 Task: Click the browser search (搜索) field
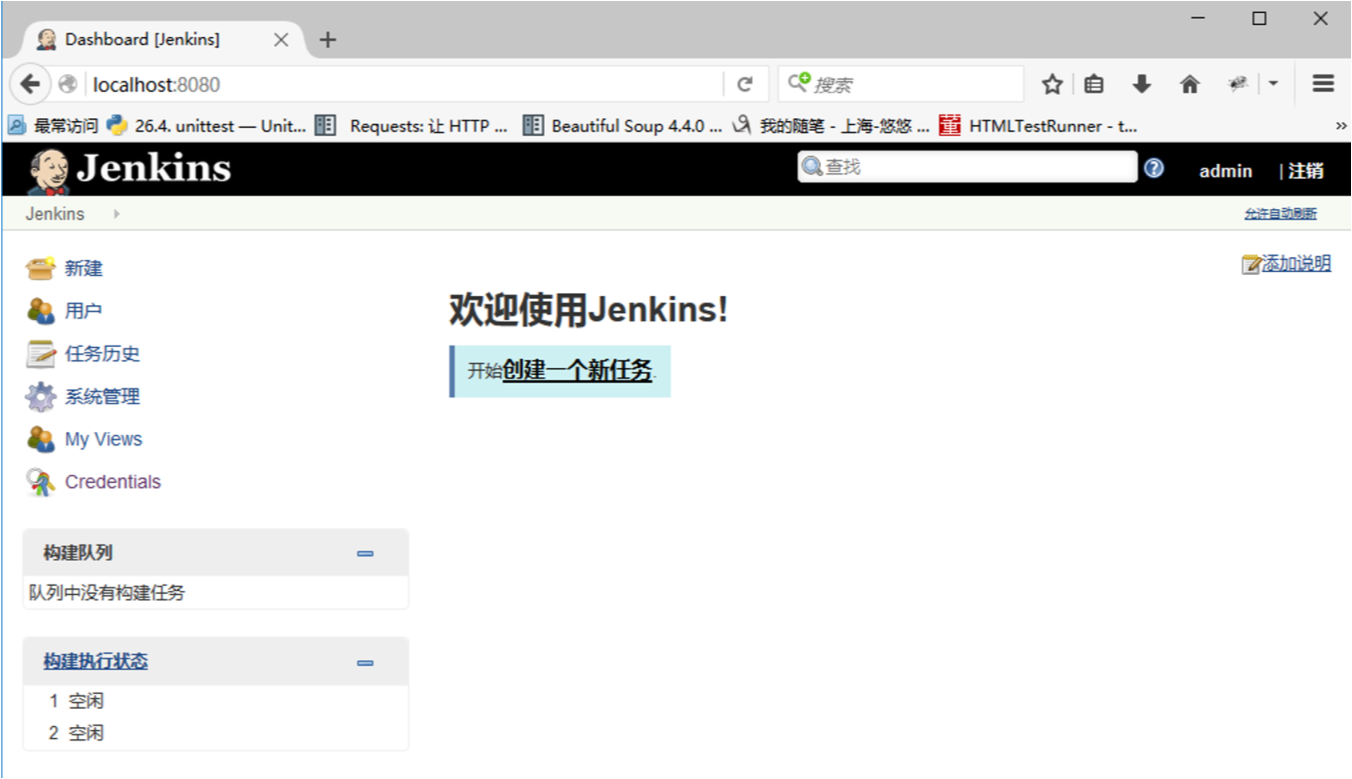click(x=901, y=85)
